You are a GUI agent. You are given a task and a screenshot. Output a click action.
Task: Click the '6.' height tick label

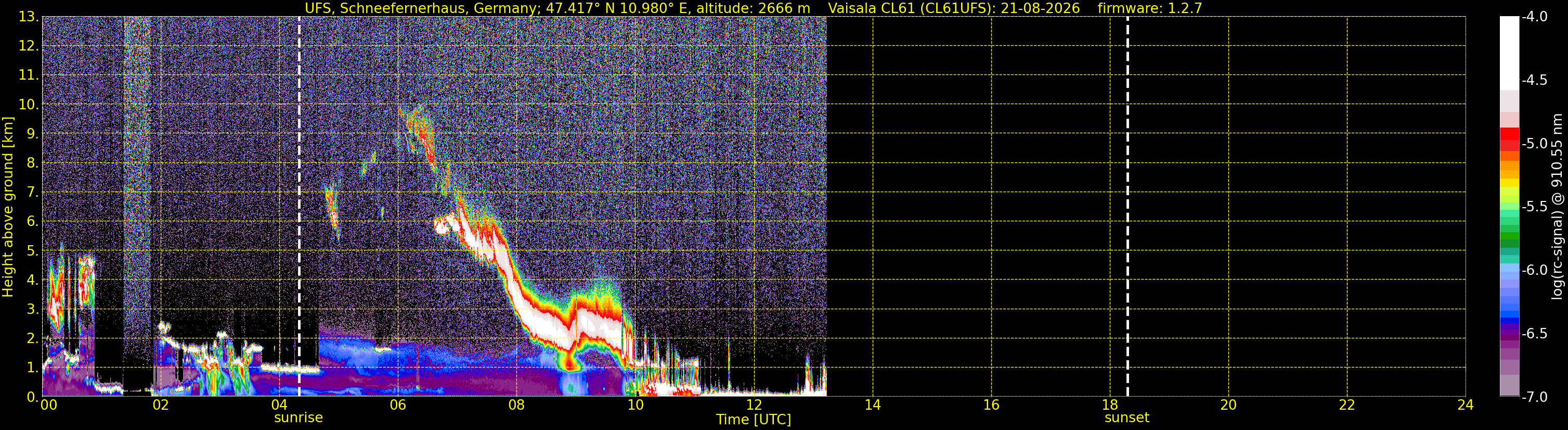(32, 222)
